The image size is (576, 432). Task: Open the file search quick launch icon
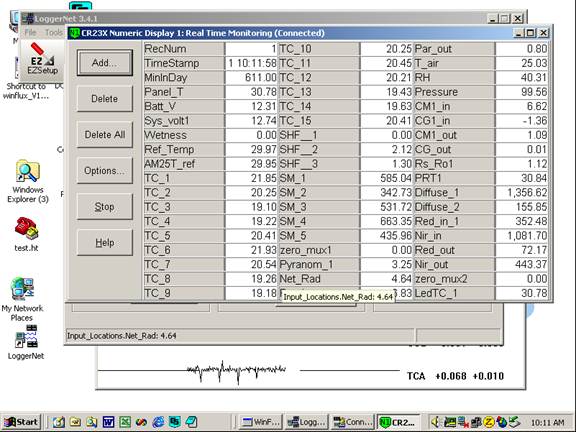click(x=92, y=422)
